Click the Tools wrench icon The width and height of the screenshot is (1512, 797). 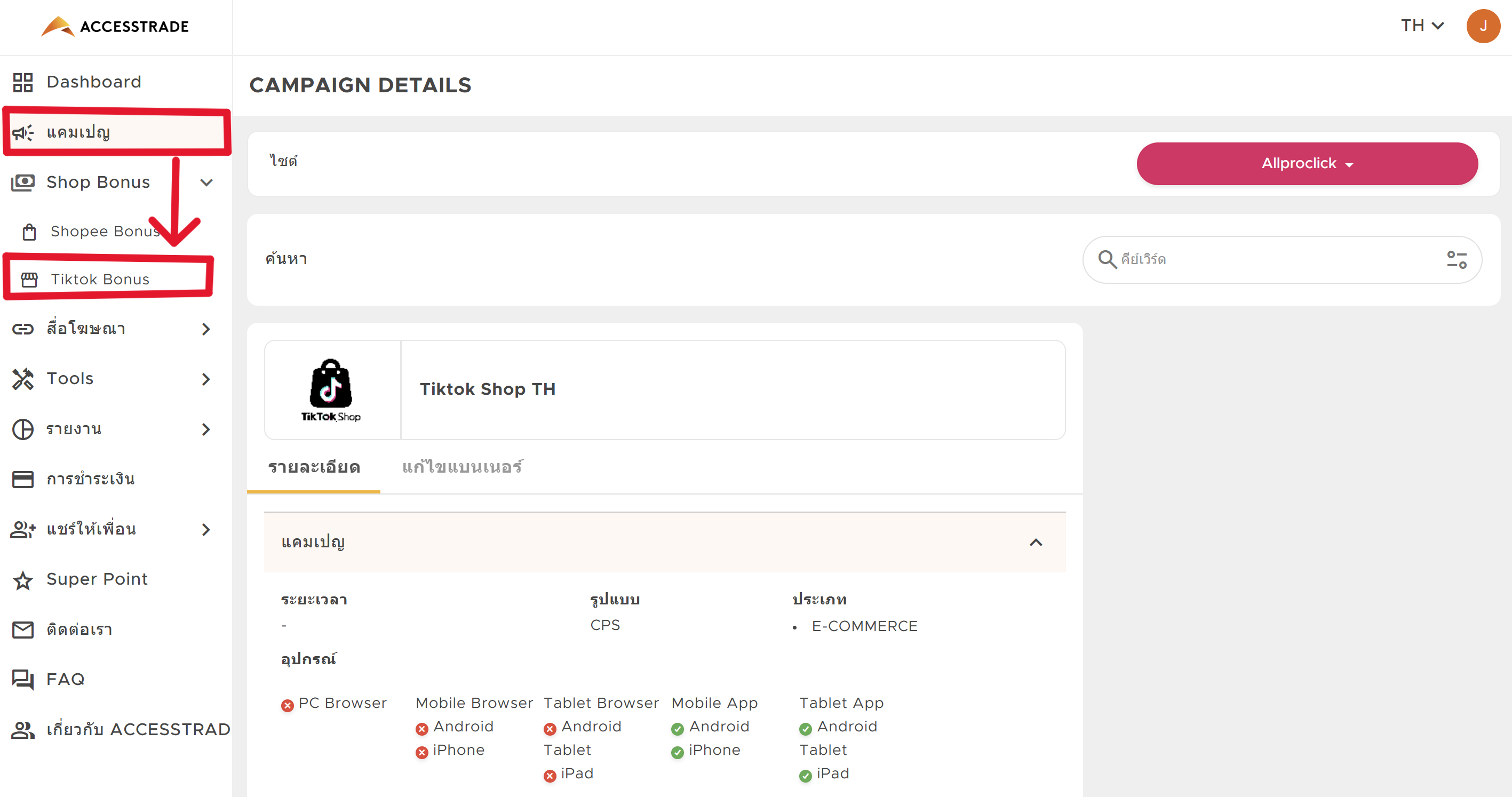point(23,379)
